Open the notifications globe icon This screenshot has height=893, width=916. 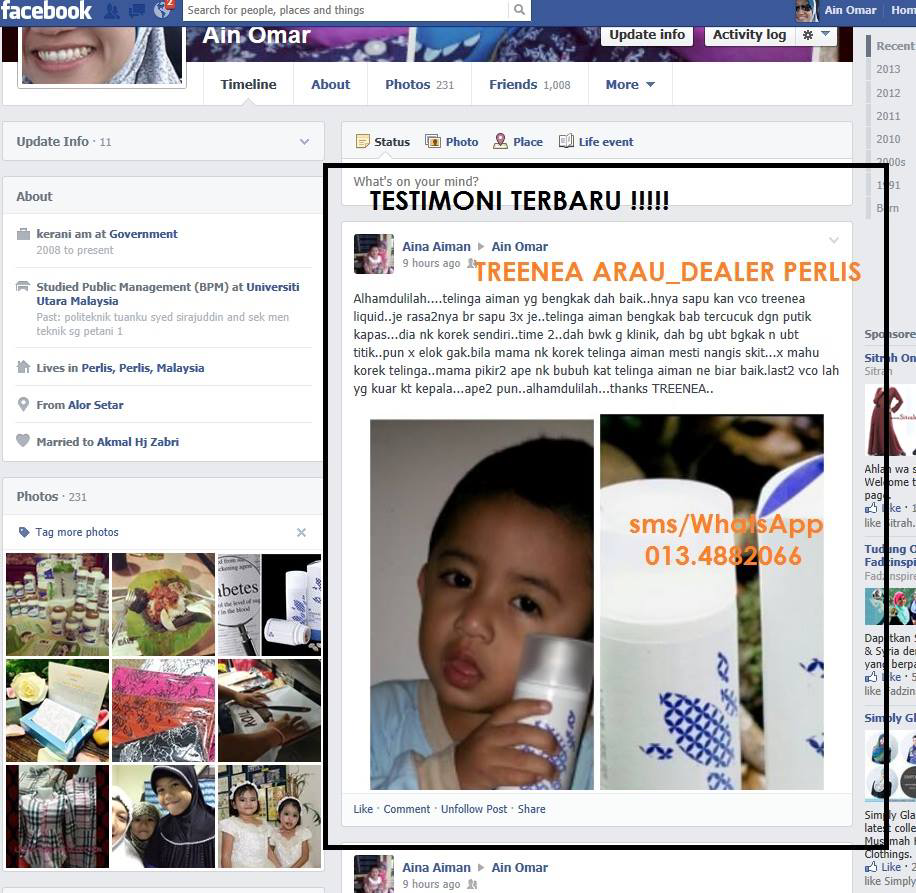coord(163,10)
